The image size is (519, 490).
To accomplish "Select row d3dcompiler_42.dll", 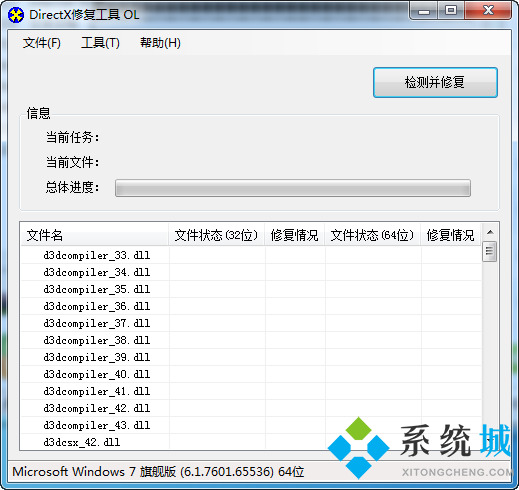I will [251, 408].
